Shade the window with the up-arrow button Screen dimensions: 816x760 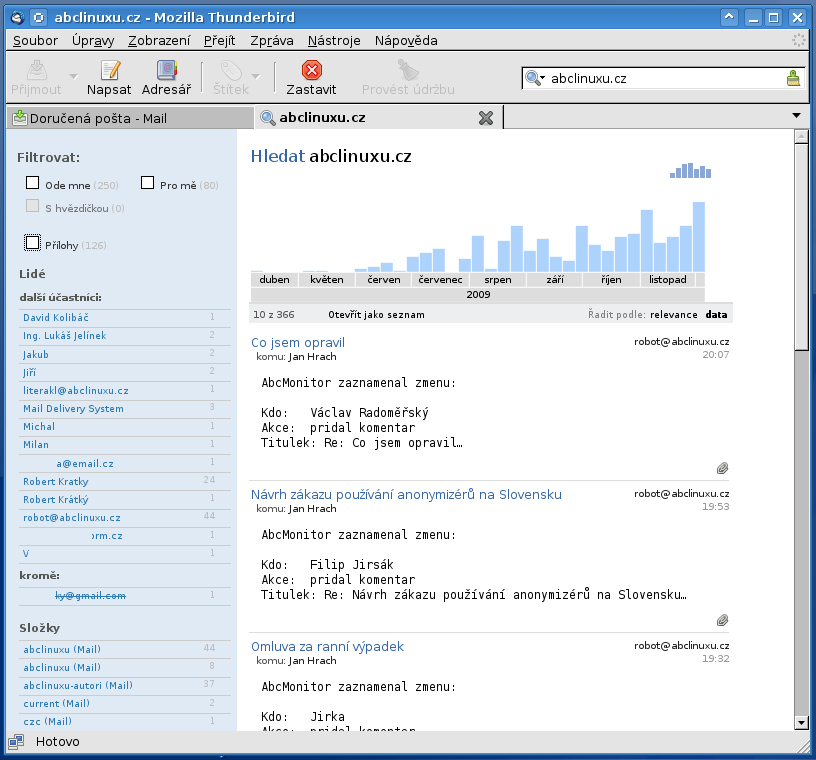pos(730,17)
